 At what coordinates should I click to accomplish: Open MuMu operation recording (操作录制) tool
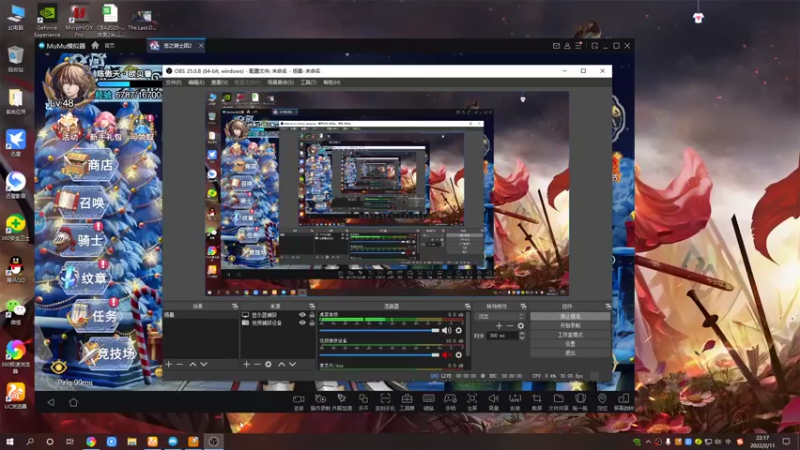(320, 398)
